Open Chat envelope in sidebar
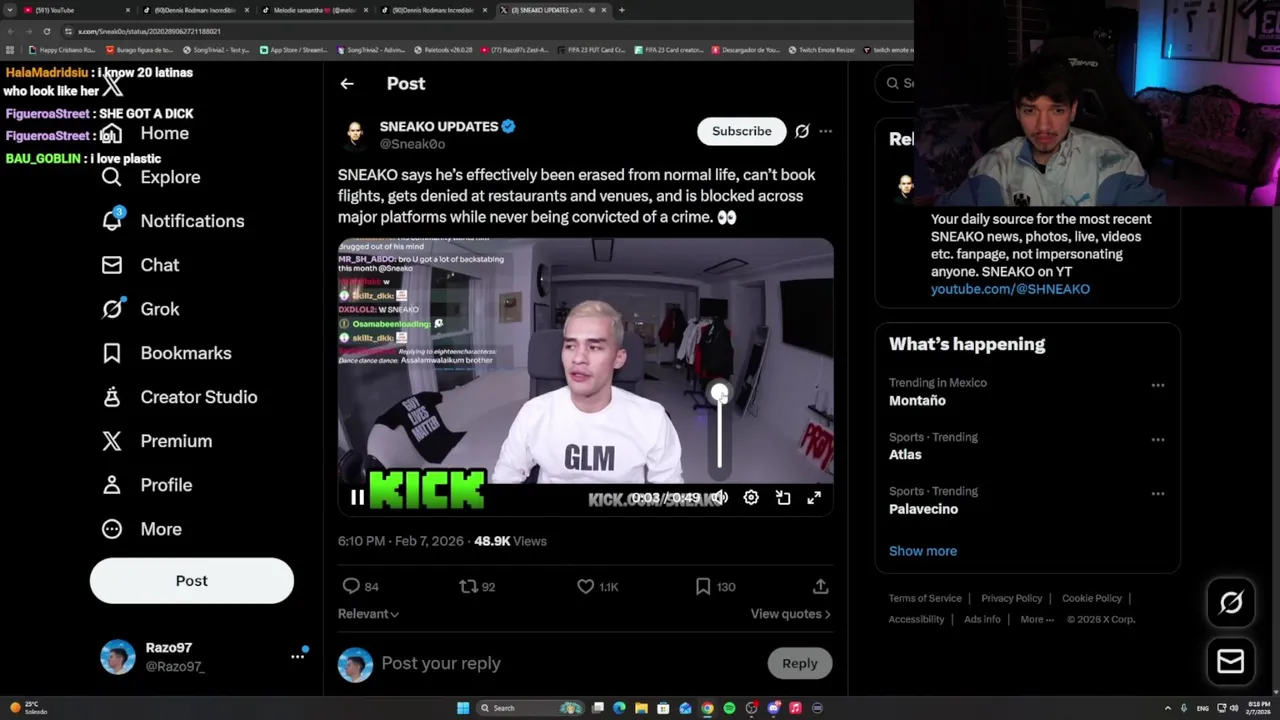 click(140, 265)
